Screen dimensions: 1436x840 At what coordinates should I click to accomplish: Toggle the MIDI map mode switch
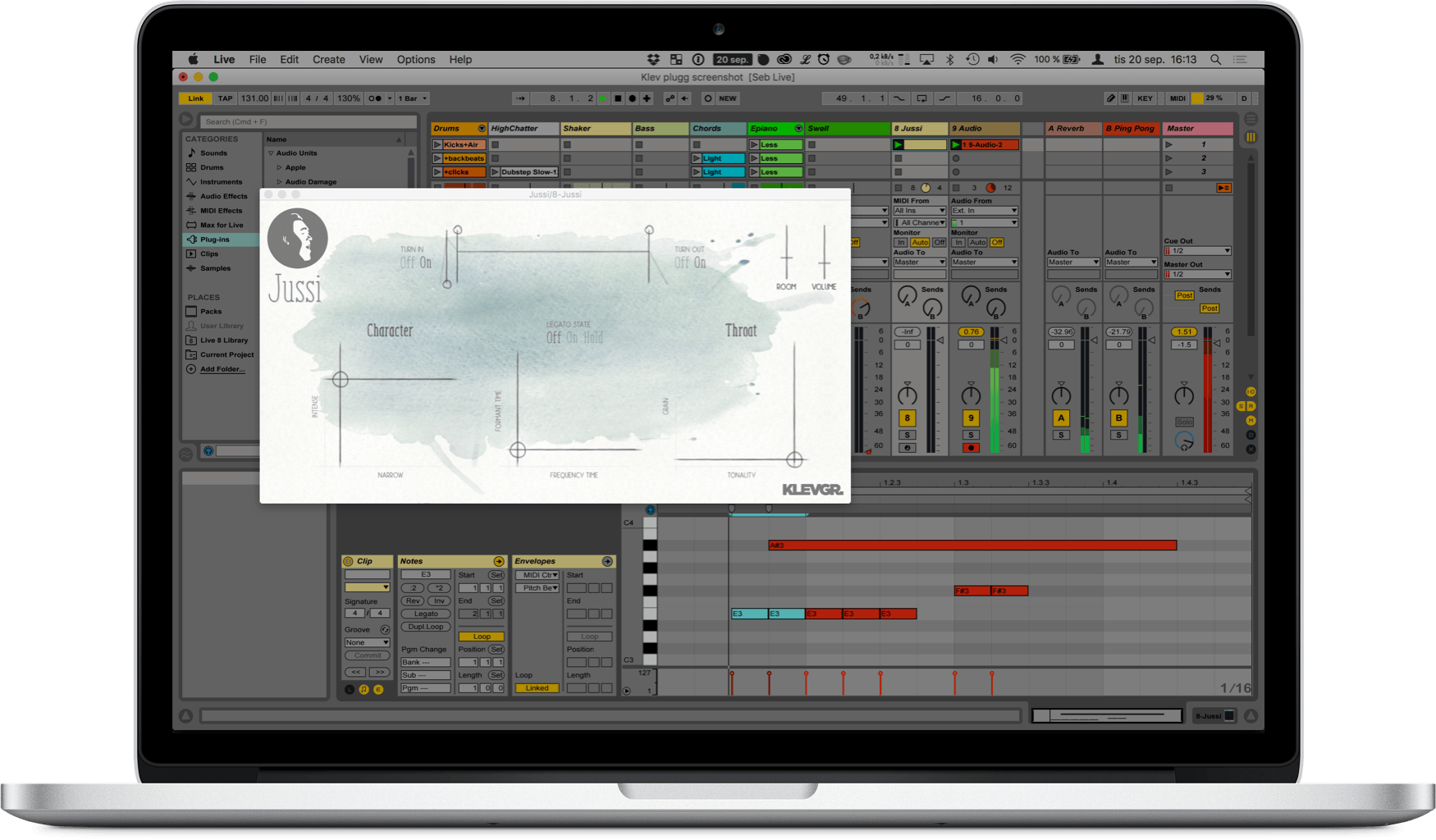pos(1178,98)
